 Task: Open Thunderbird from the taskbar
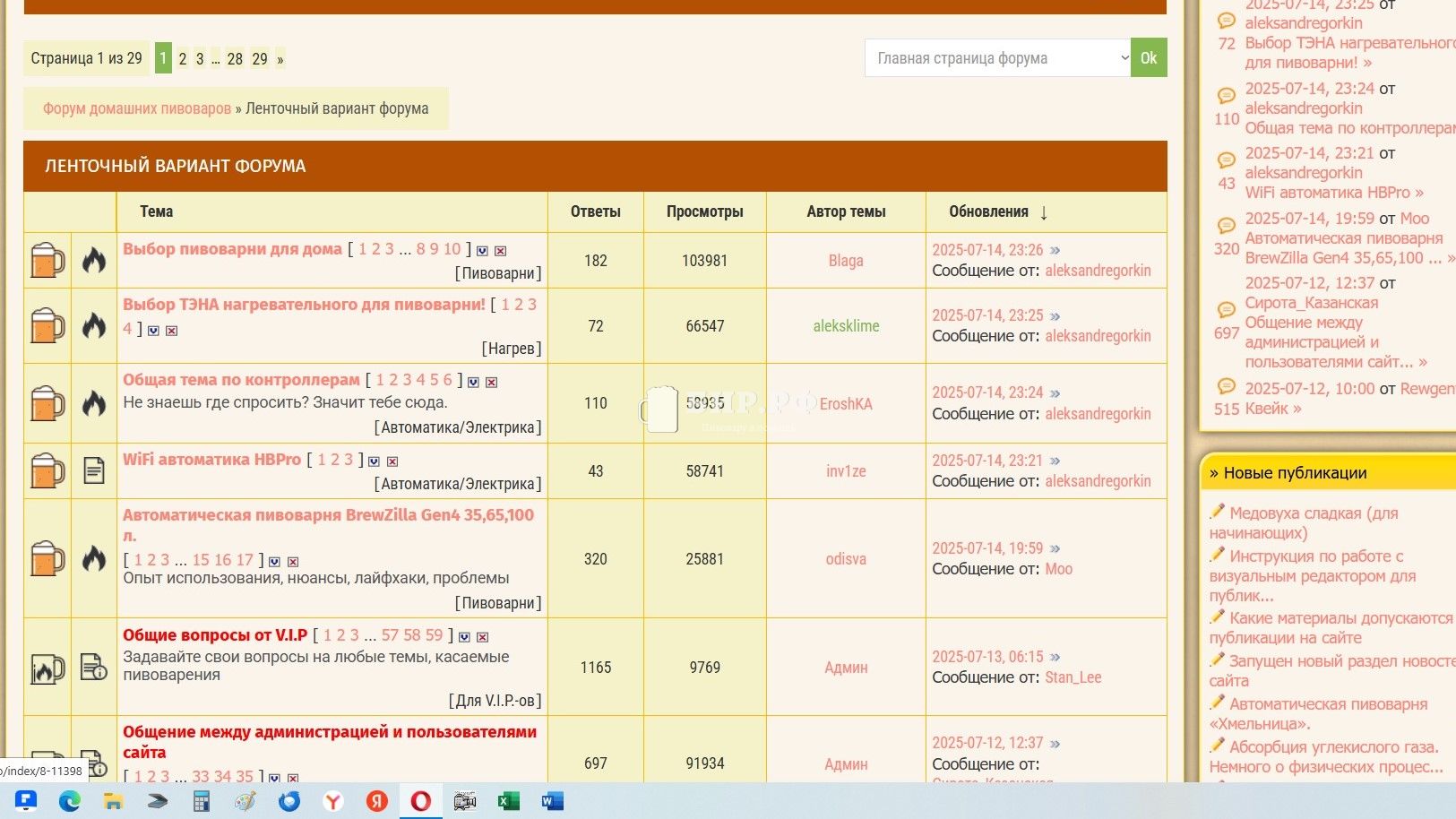[289, 801]
